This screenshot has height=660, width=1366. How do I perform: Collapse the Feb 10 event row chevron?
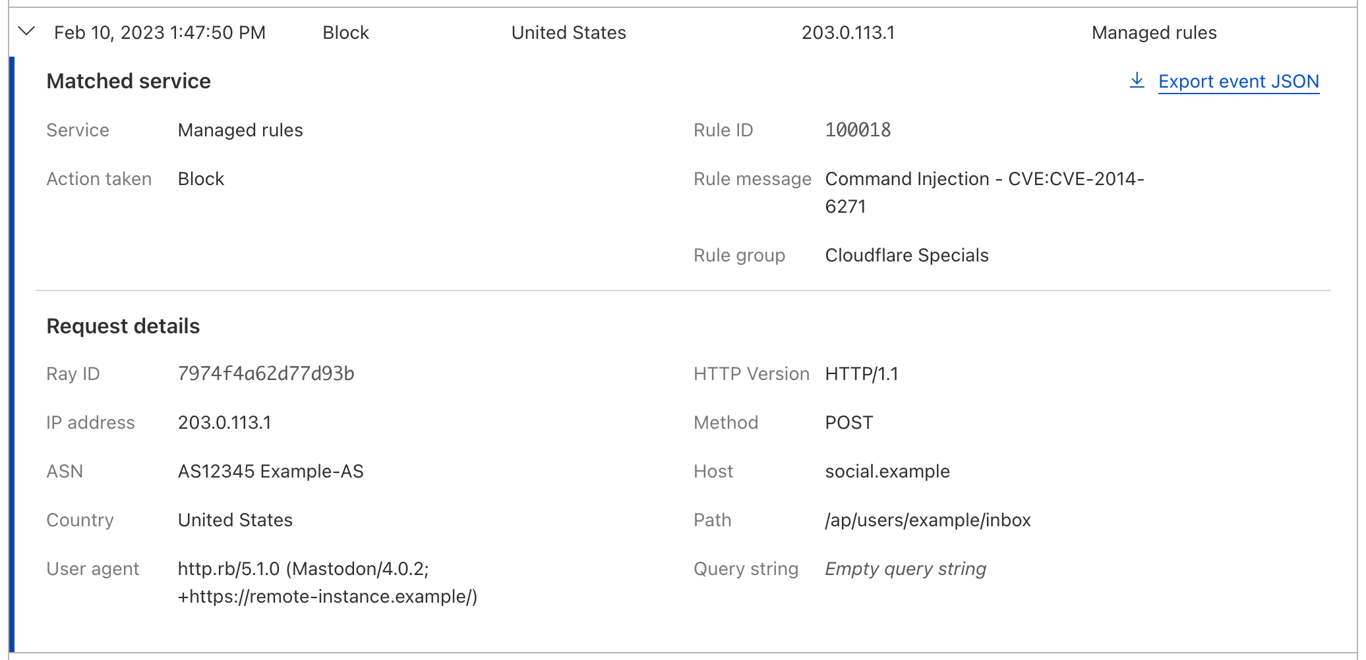point(27,32)
